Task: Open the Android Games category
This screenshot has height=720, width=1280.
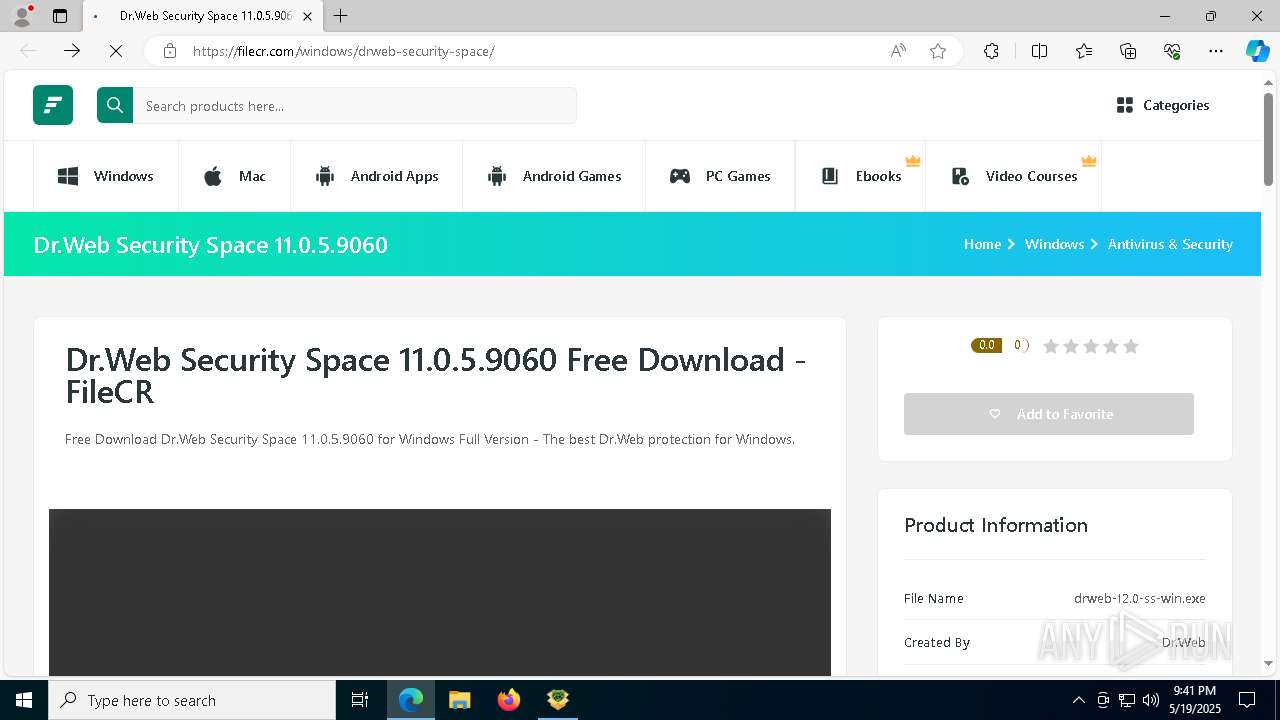Action: [554, 176]
